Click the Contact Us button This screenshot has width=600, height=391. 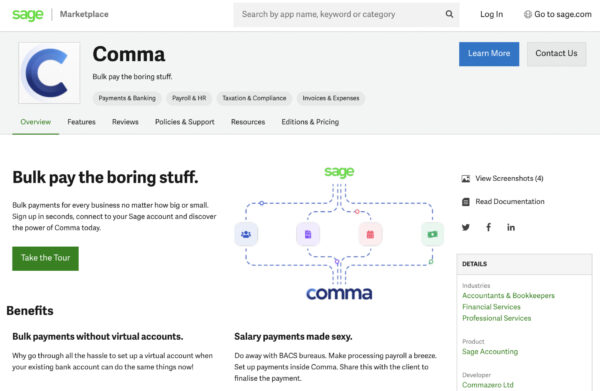point(556,54)
